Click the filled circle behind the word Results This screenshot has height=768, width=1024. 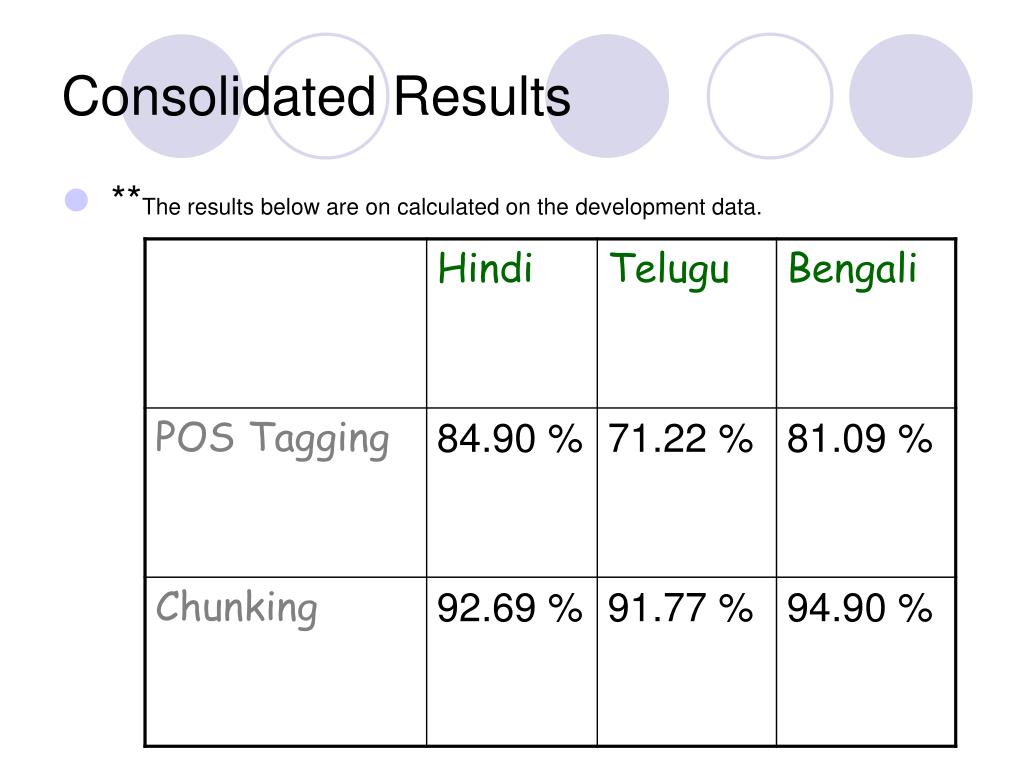607,96
